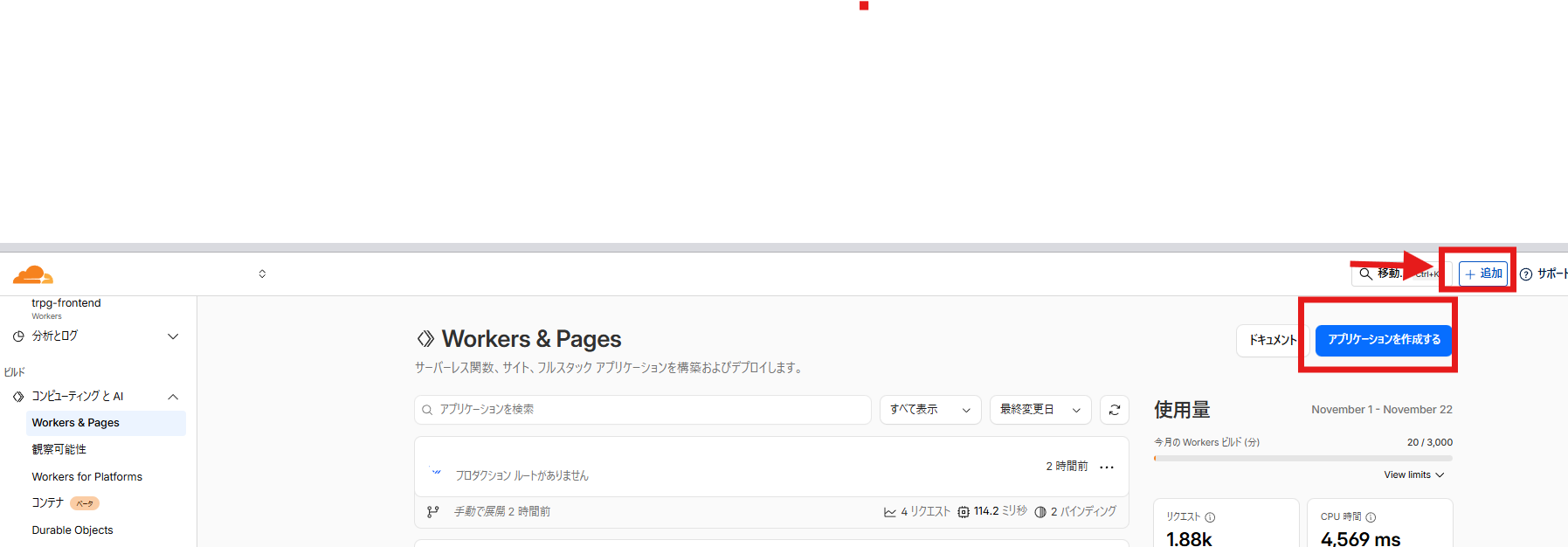Click the Workers build usage progress bar
The height and width of the screenshot is (547, 1568).
click(1302, 458)
